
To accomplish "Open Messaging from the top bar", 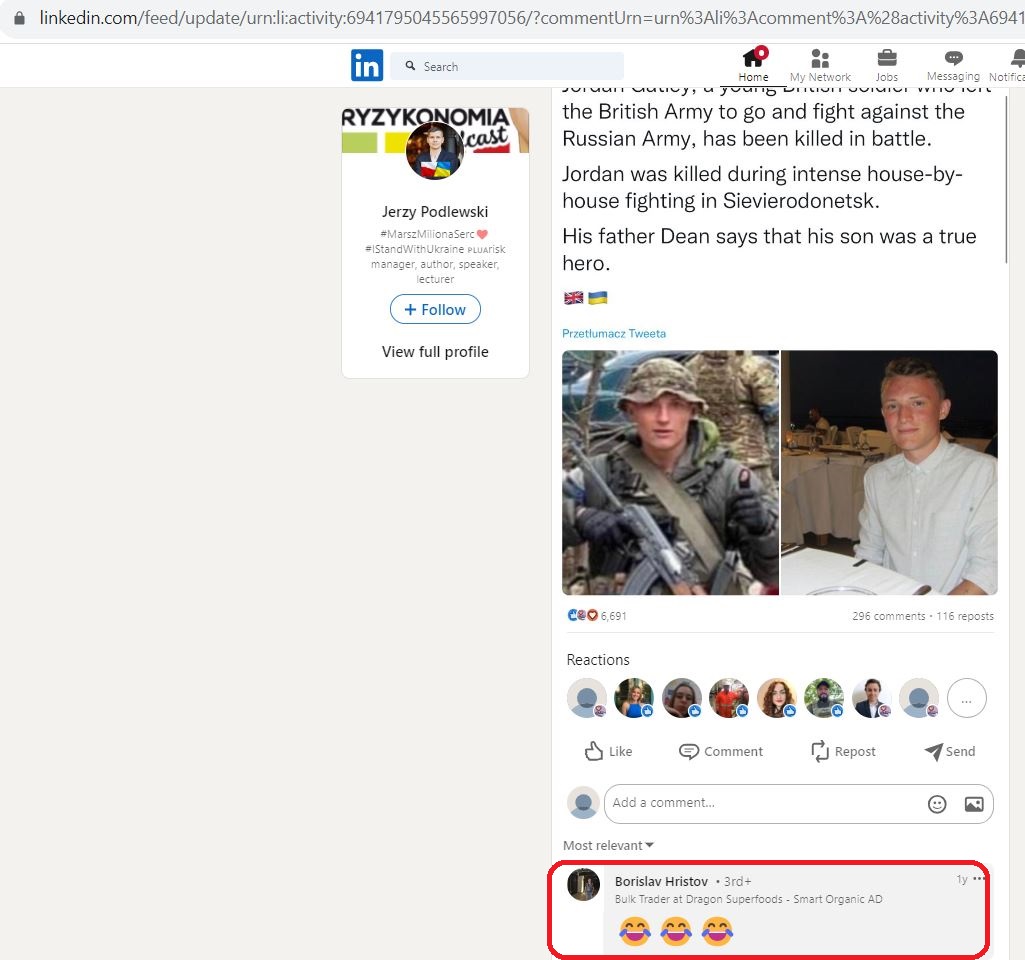I will [x=953, y=66].
